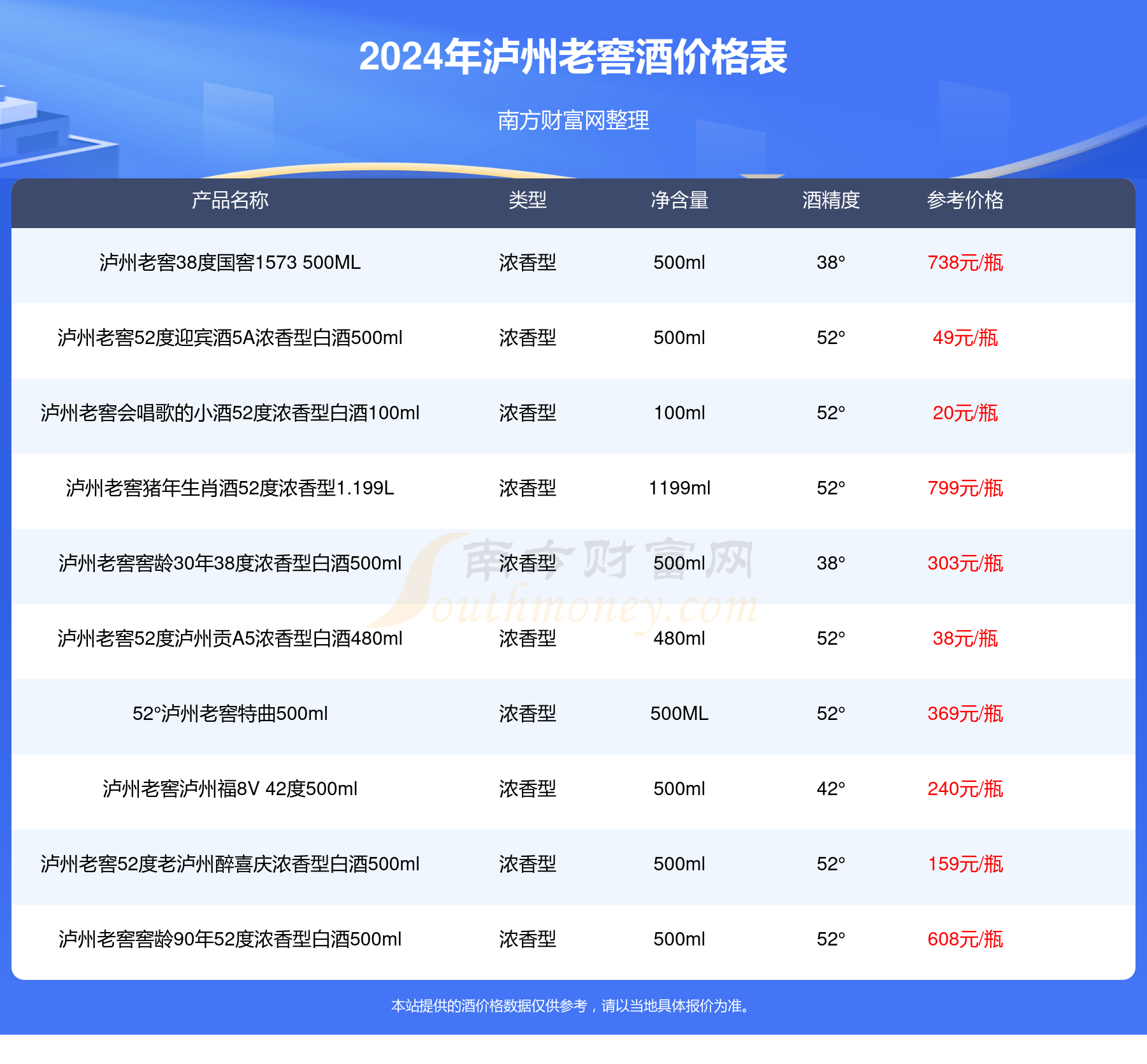Click the 480ml net content cell

click(679, 638)
